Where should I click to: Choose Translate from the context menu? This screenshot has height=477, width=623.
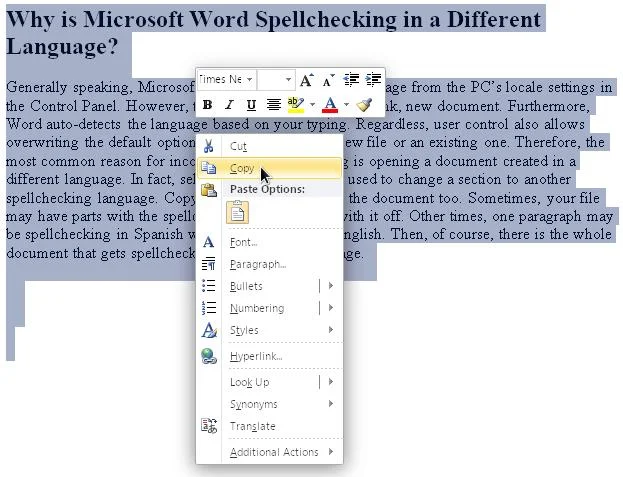(269, 426)
